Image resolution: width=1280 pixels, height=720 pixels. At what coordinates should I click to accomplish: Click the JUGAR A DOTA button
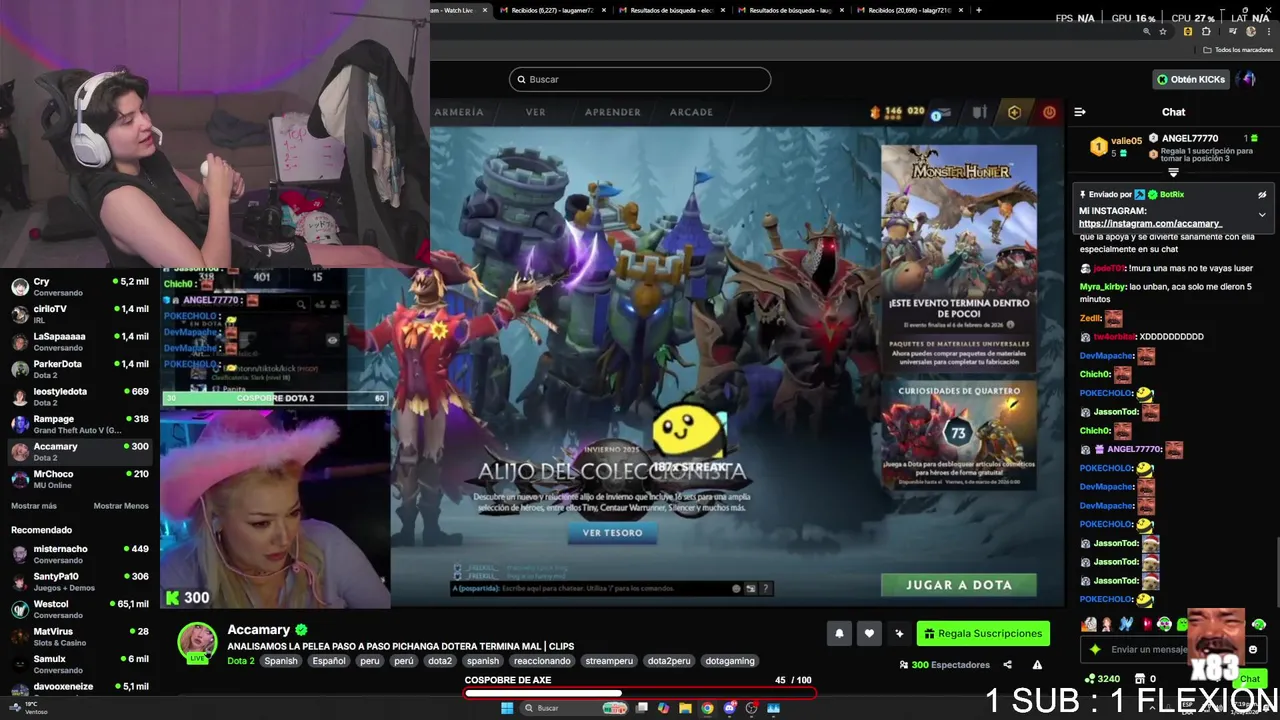958,585
